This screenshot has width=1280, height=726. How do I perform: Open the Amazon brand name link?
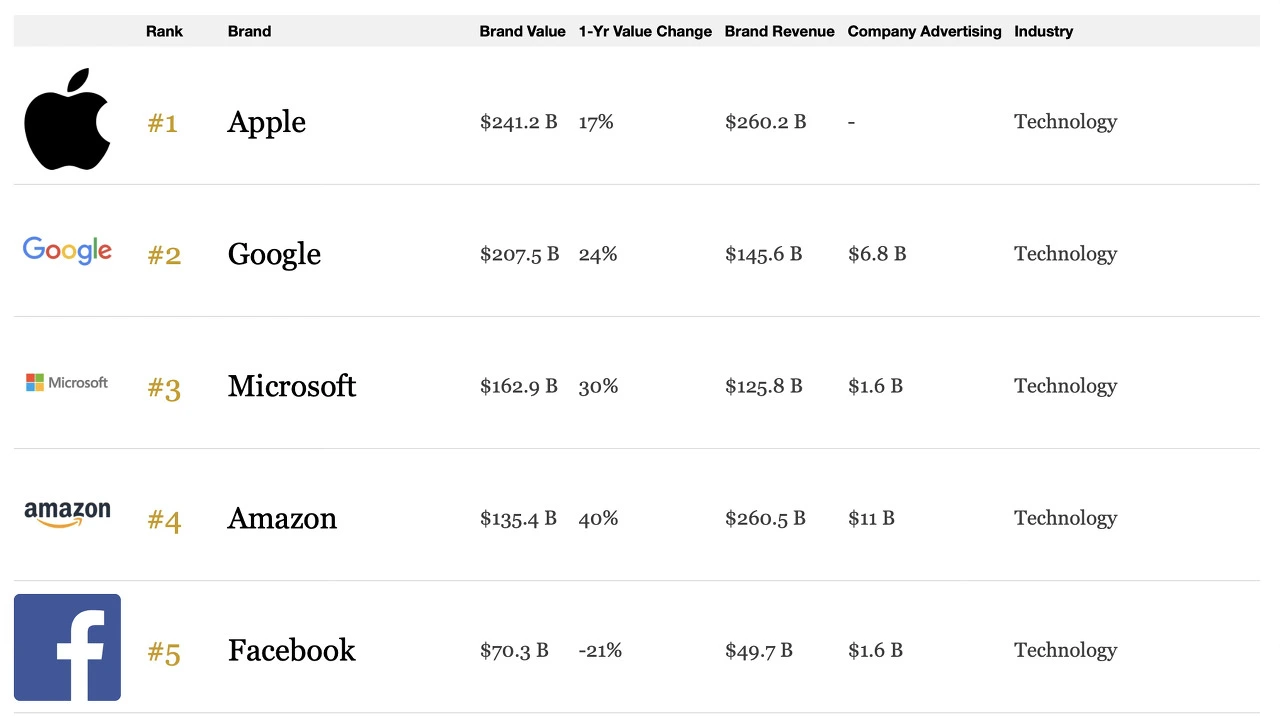point(282,518)
